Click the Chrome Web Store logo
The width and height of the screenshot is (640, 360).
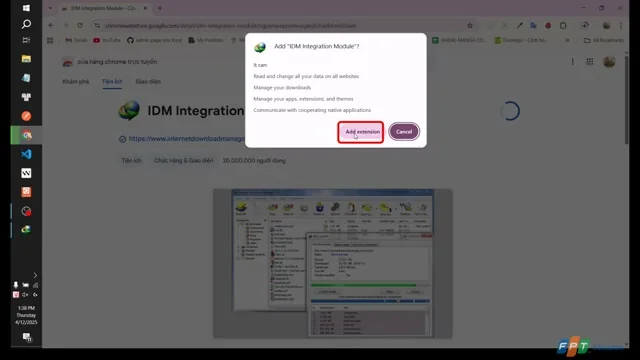coord(68,62)
